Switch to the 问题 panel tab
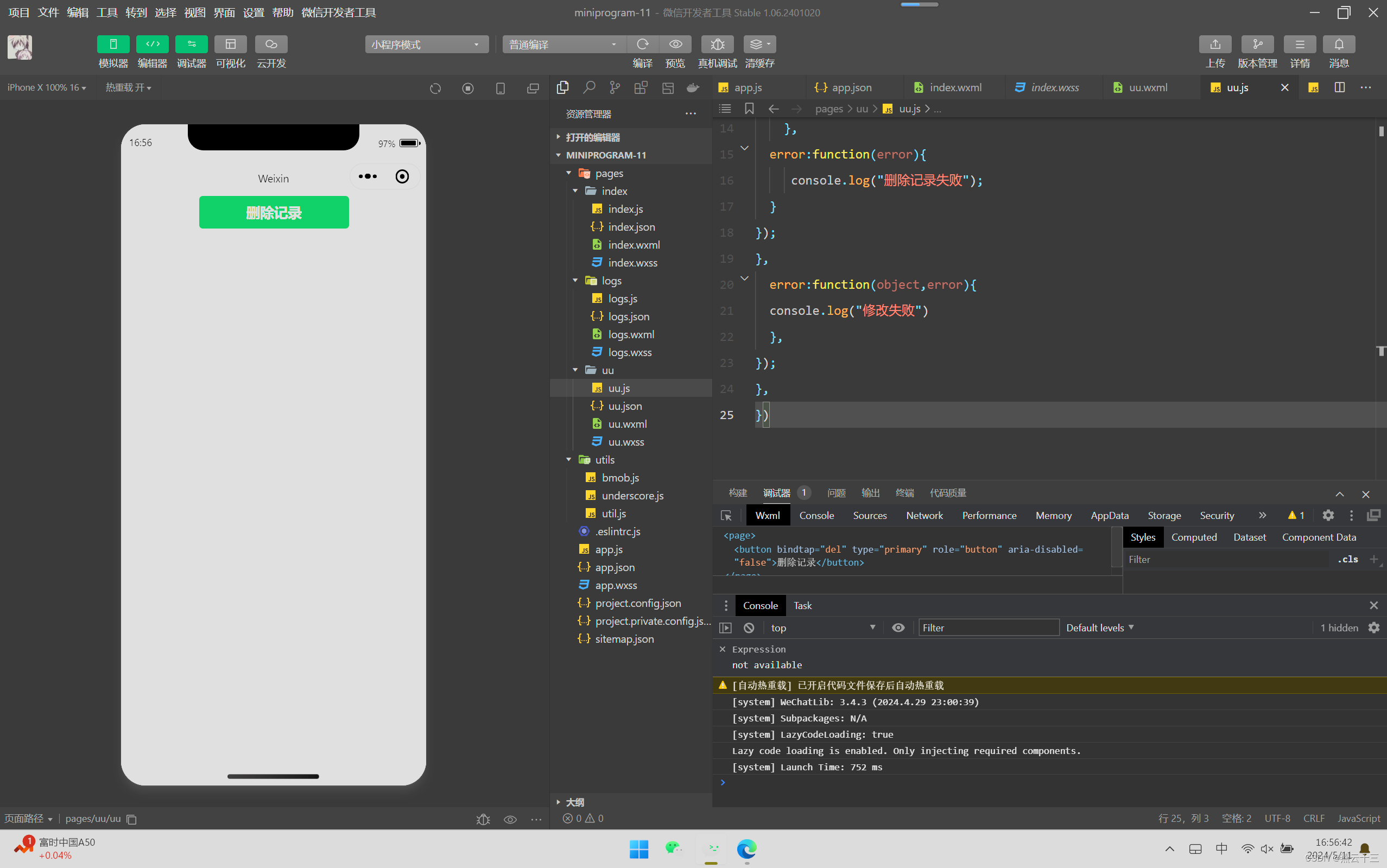 [x=837, y=493]
